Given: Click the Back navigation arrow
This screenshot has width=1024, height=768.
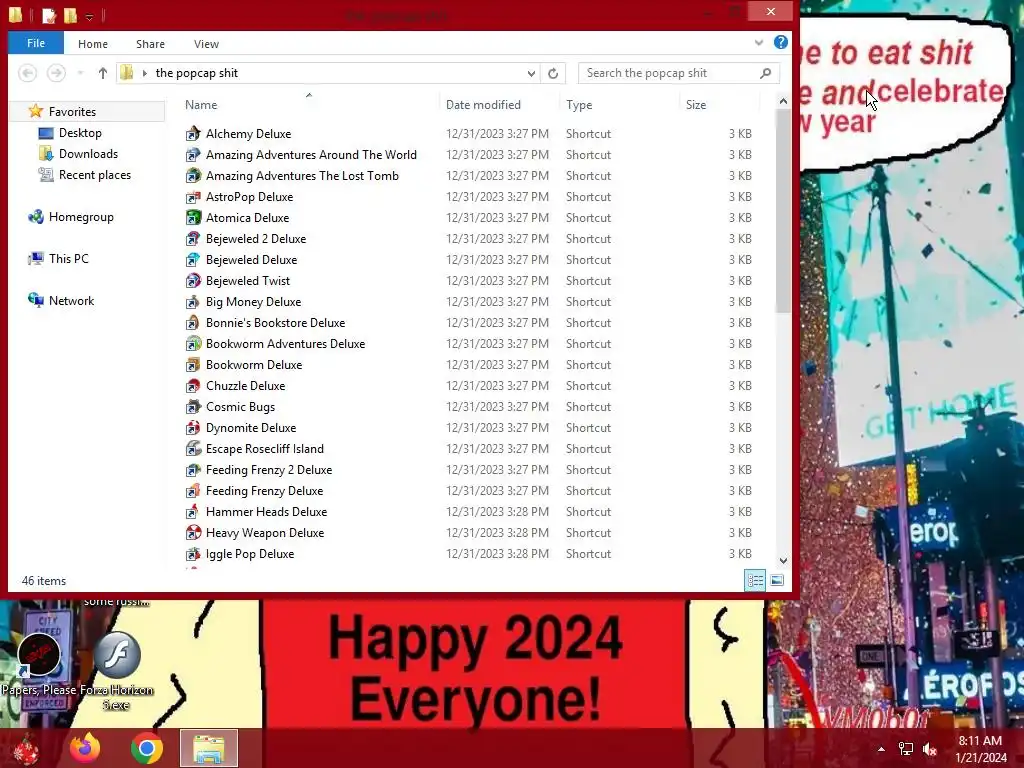Looking at the screenshot, I should [x=27, y=73].
